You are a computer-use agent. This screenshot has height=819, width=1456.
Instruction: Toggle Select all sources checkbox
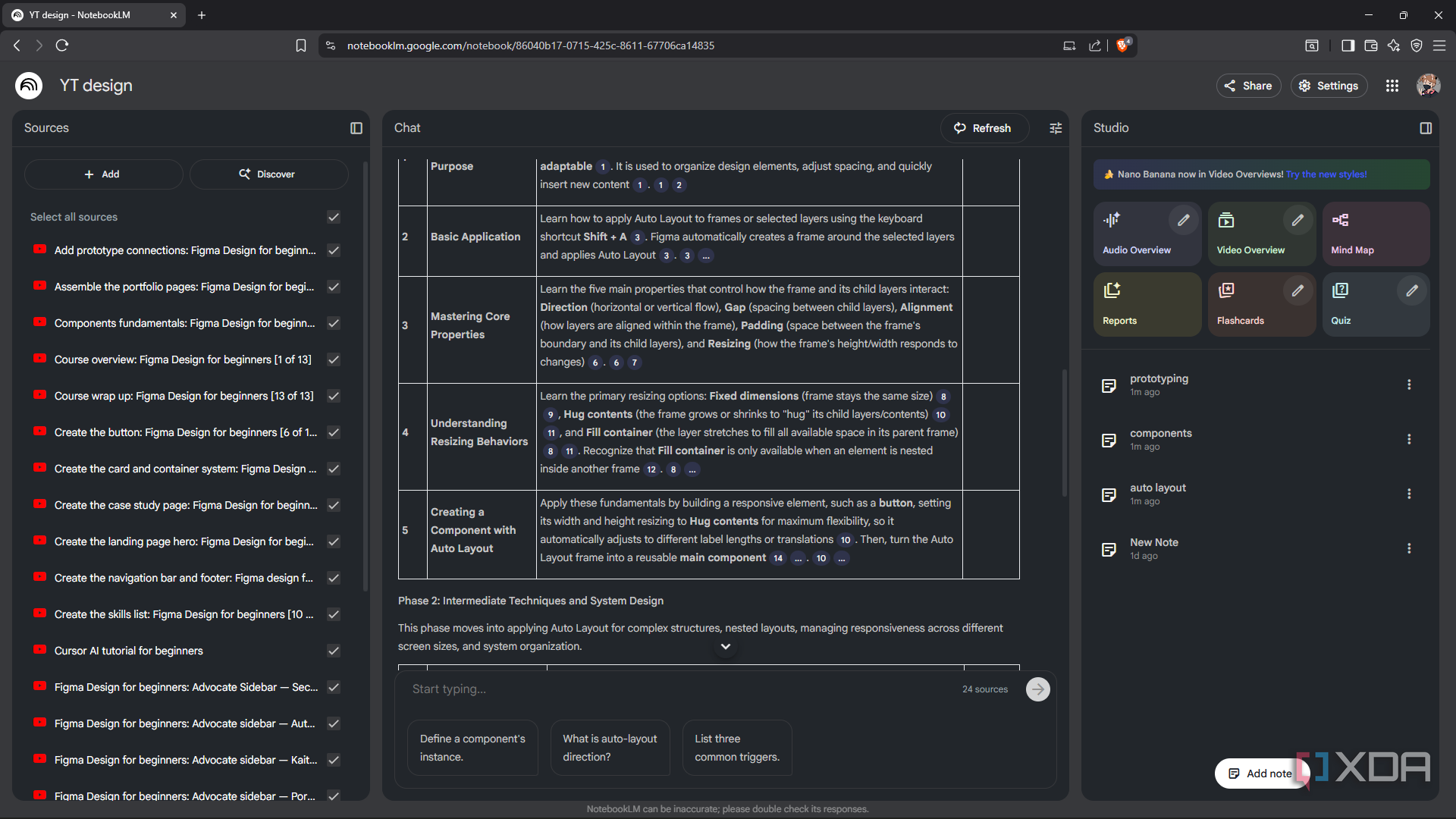[334, 217]
